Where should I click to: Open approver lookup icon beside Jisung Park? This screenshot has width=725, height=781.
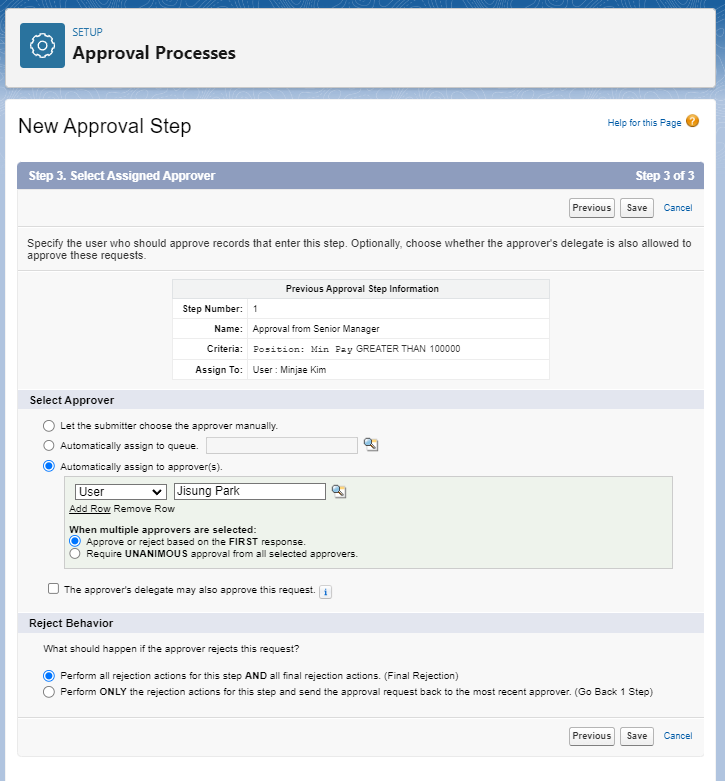[338, 491]
